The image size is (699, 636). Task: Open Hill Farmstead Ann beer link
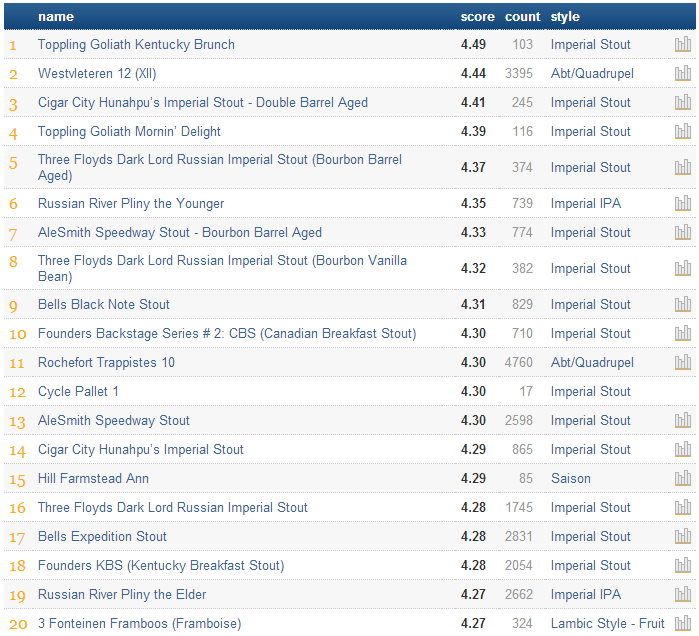93,478
